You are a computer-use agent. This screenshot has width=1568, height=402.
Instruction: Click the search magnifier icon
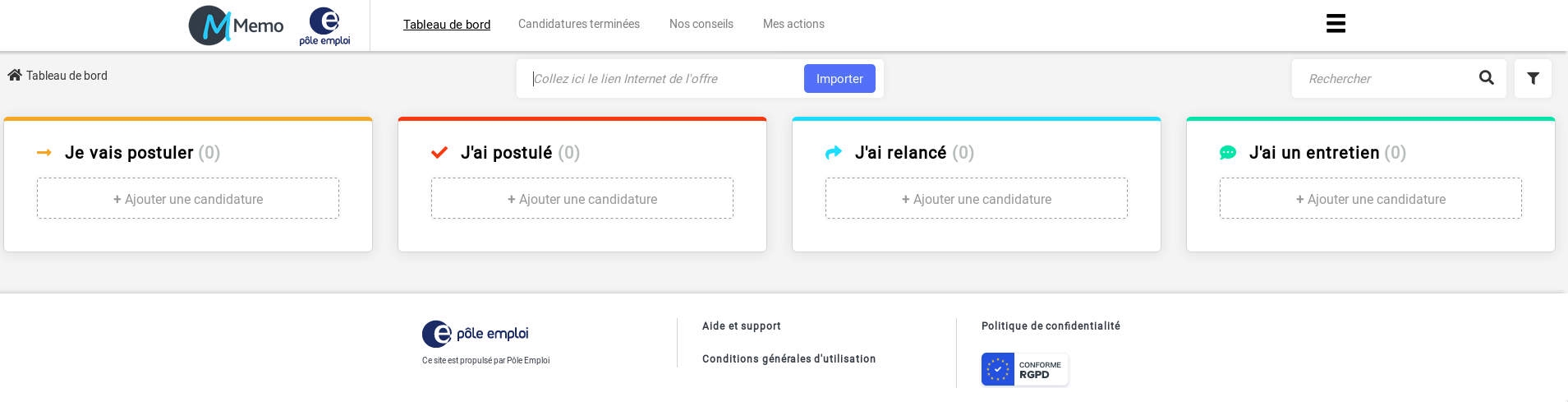tap(1486, 78)
